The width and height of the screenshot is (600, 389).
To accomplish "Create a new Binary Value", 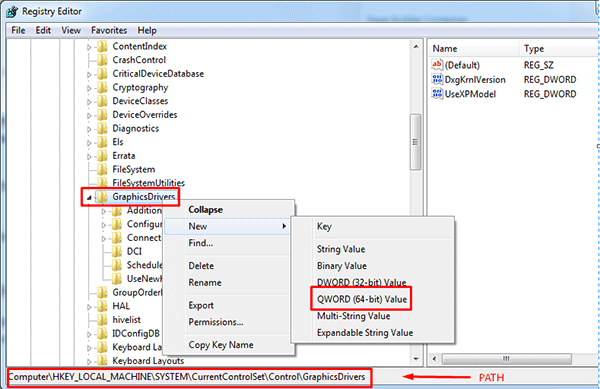I will pos(372,266).
